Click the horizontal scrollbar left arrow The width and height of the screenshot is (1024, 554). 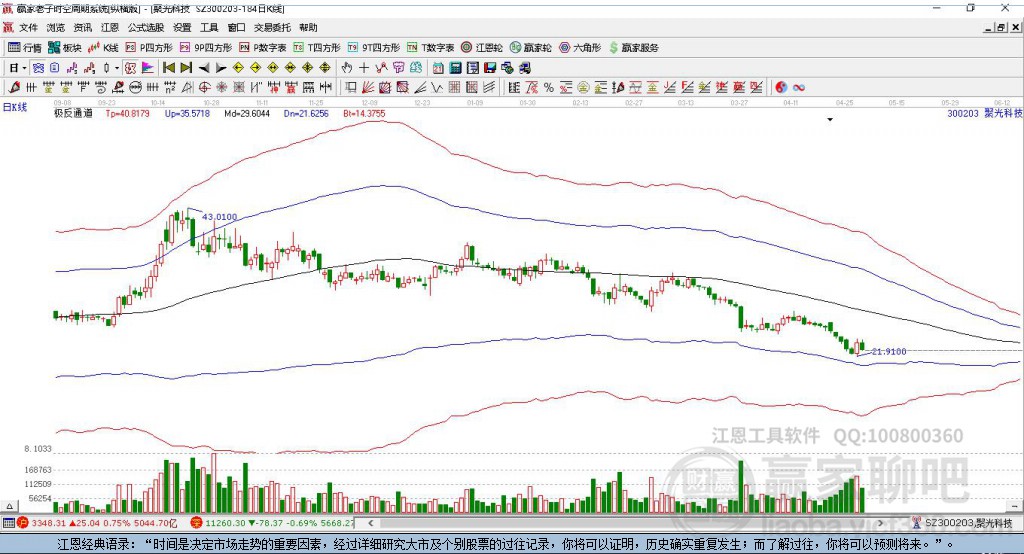click(x=371, y=523)
